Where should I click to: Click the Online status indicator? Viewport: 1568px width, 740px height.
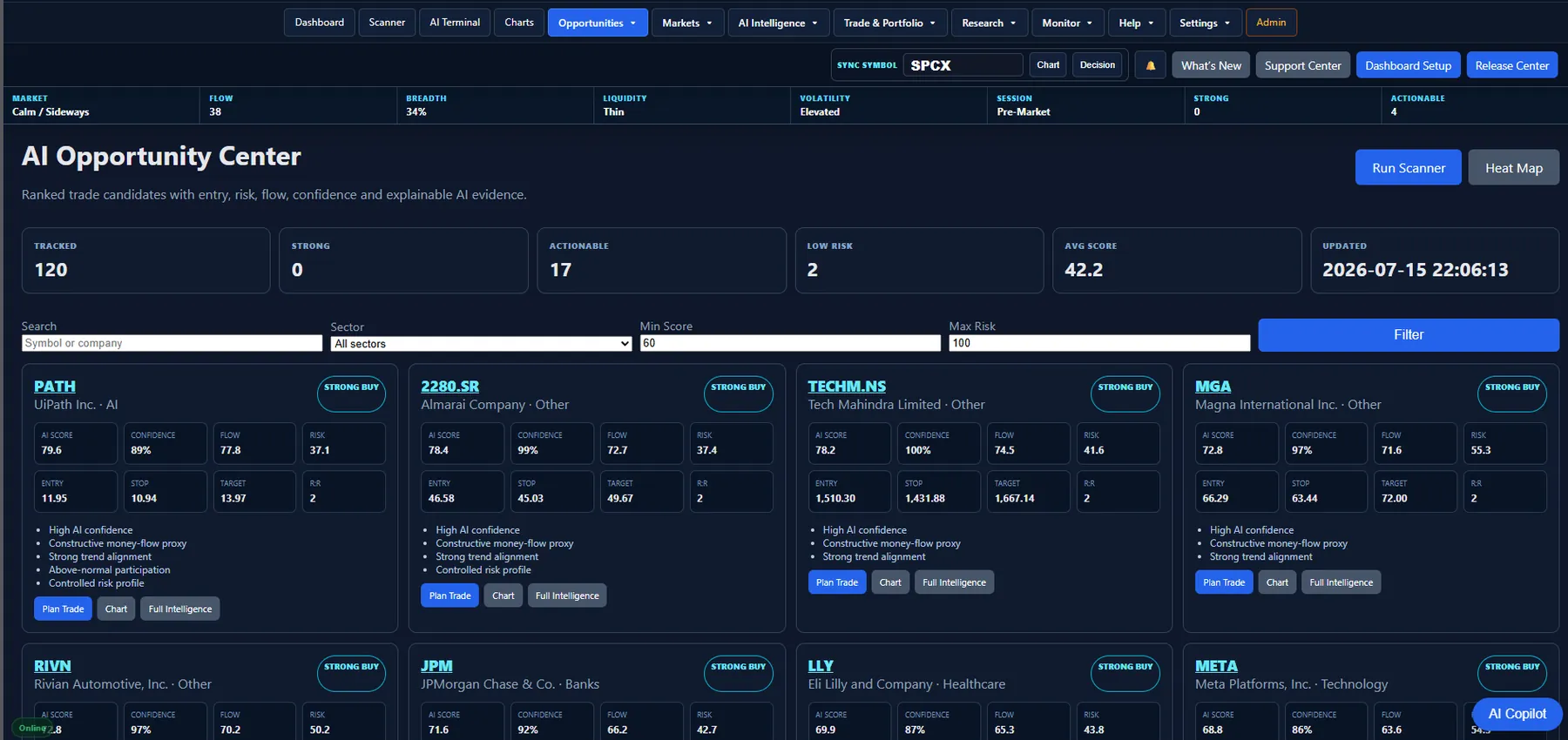(33, 728)
